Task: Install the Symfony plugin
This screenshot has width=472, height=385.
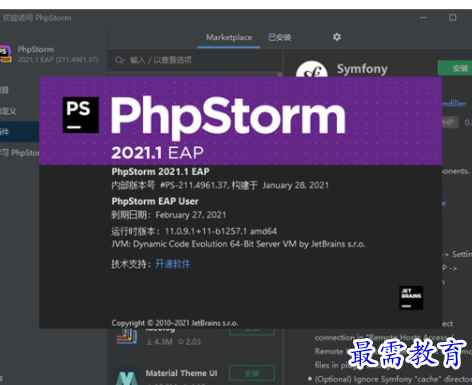Action: point(455,68)
